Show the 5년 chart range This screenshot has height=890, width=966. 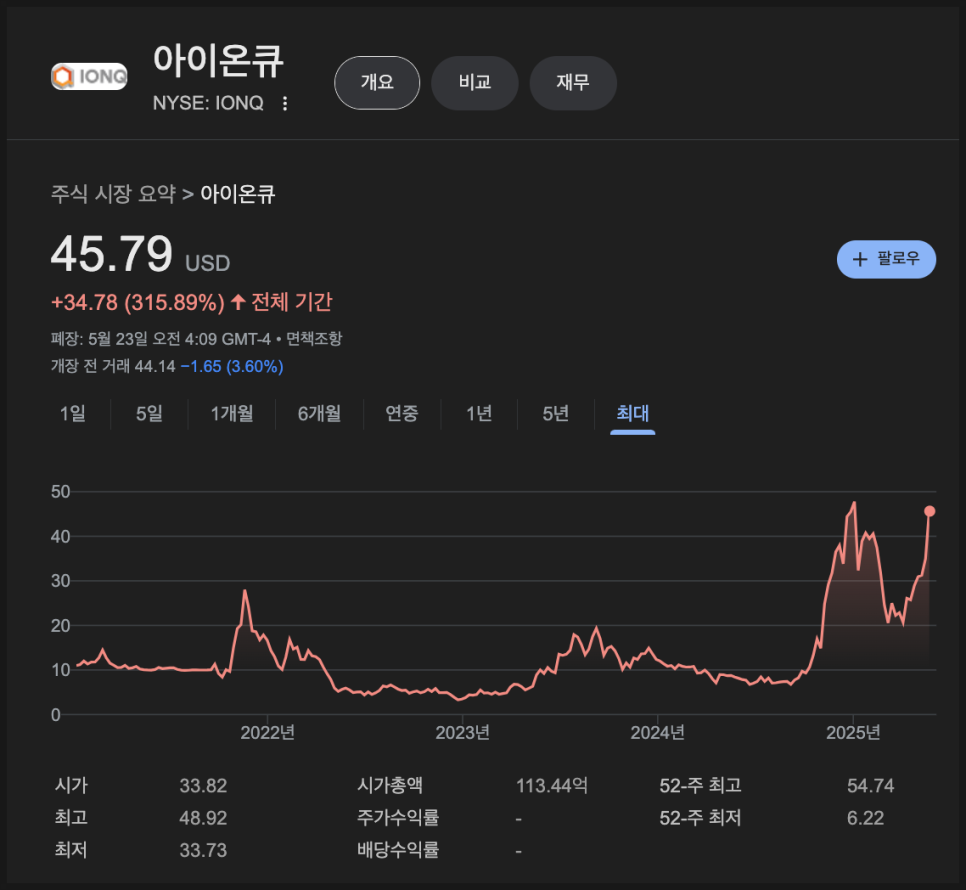pyautogui.click(x=555, y=413)
